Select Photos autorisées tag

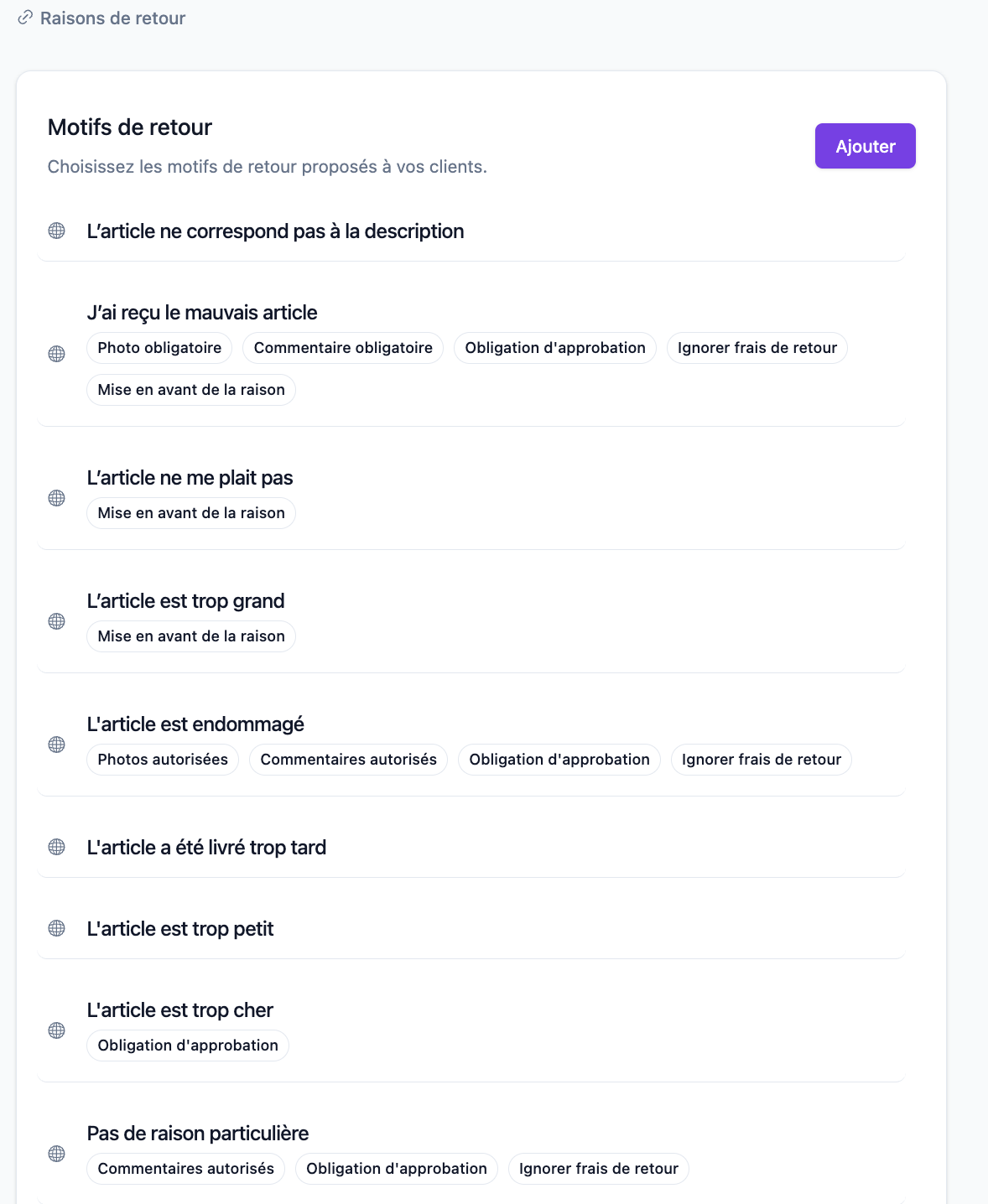[x=163, y=760]
